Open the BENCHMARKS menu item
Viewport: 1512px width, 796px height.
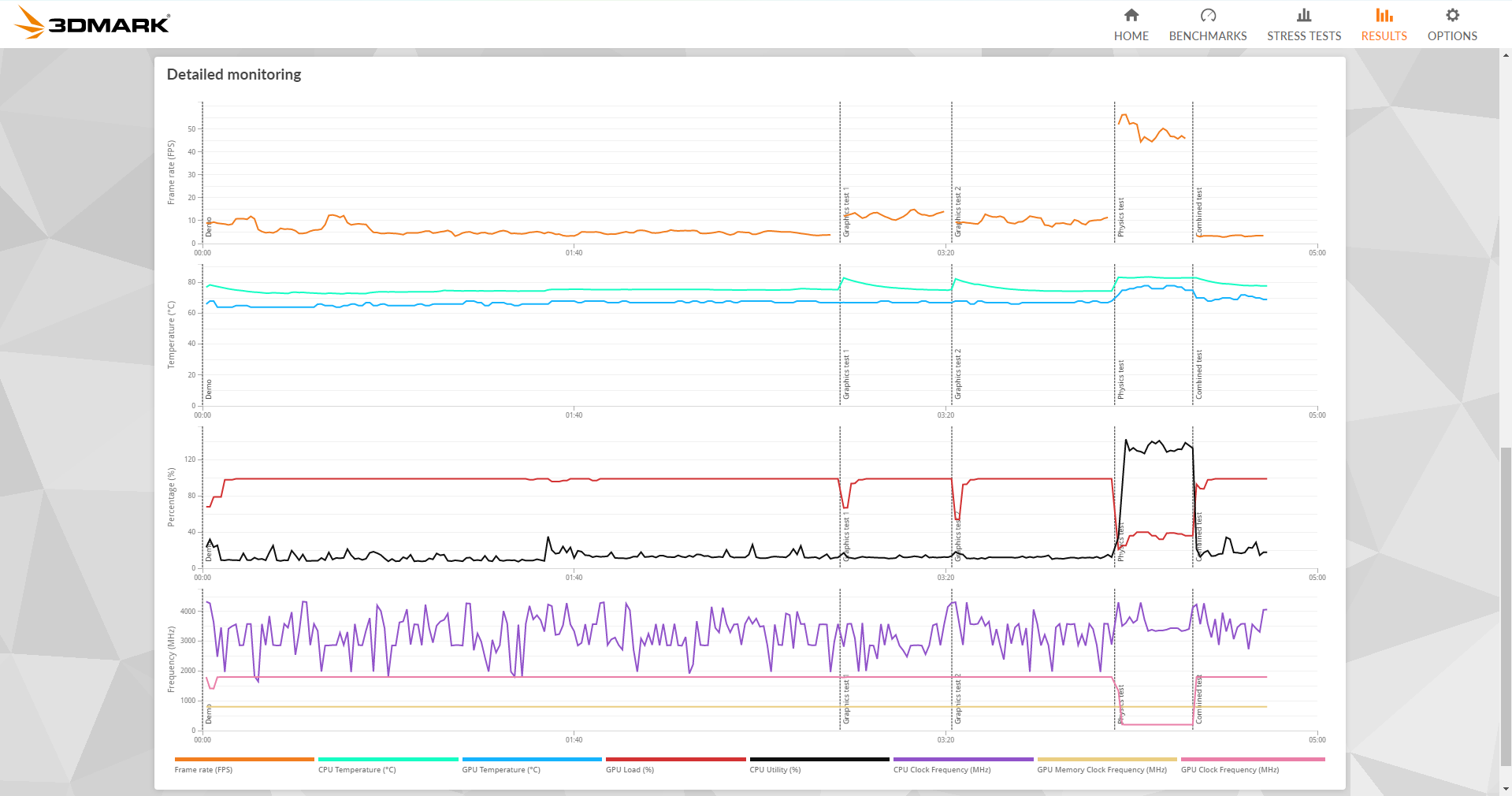[1207, 35]
